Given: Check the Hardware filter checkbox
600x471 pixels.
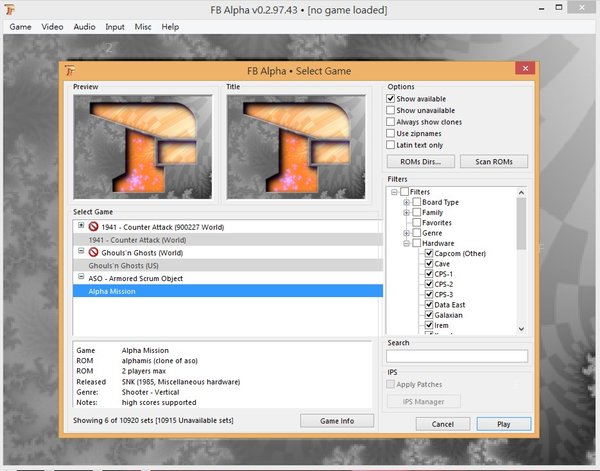Looking at the screenshot, I should [x=416, y=243].
